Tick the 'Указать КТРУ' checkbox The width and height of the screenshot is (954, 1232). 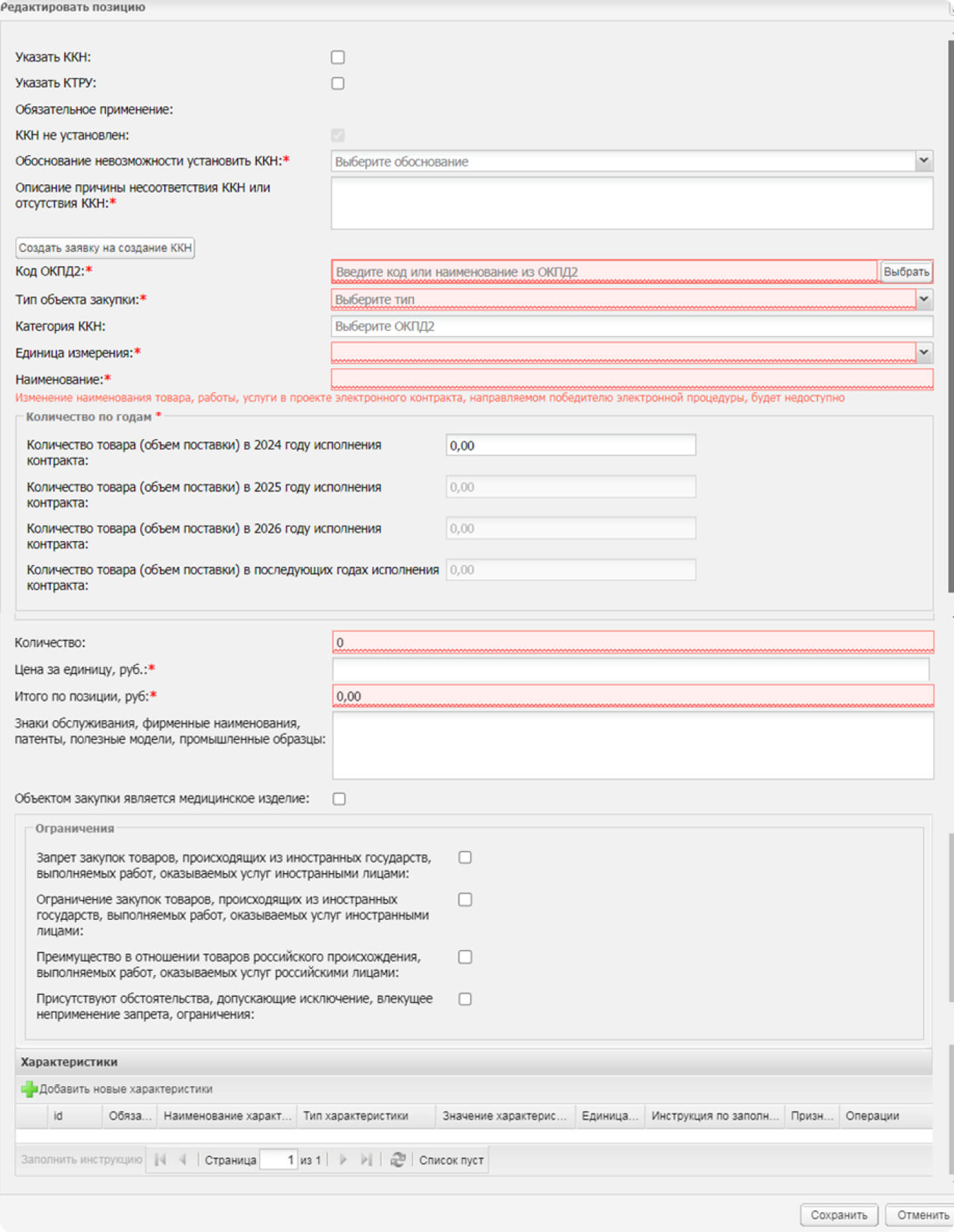[x=338, y=83]
